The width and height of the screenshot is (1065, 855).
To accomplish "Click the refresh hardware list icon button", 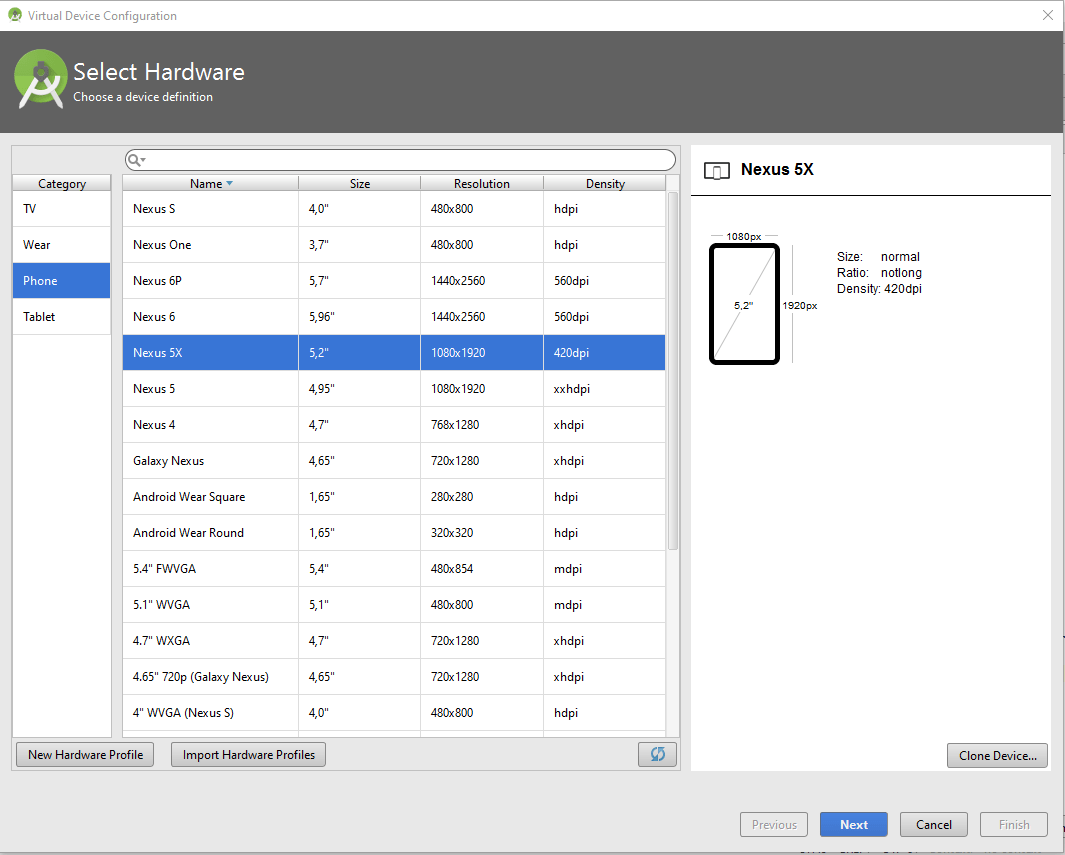I will click(657, 754).
